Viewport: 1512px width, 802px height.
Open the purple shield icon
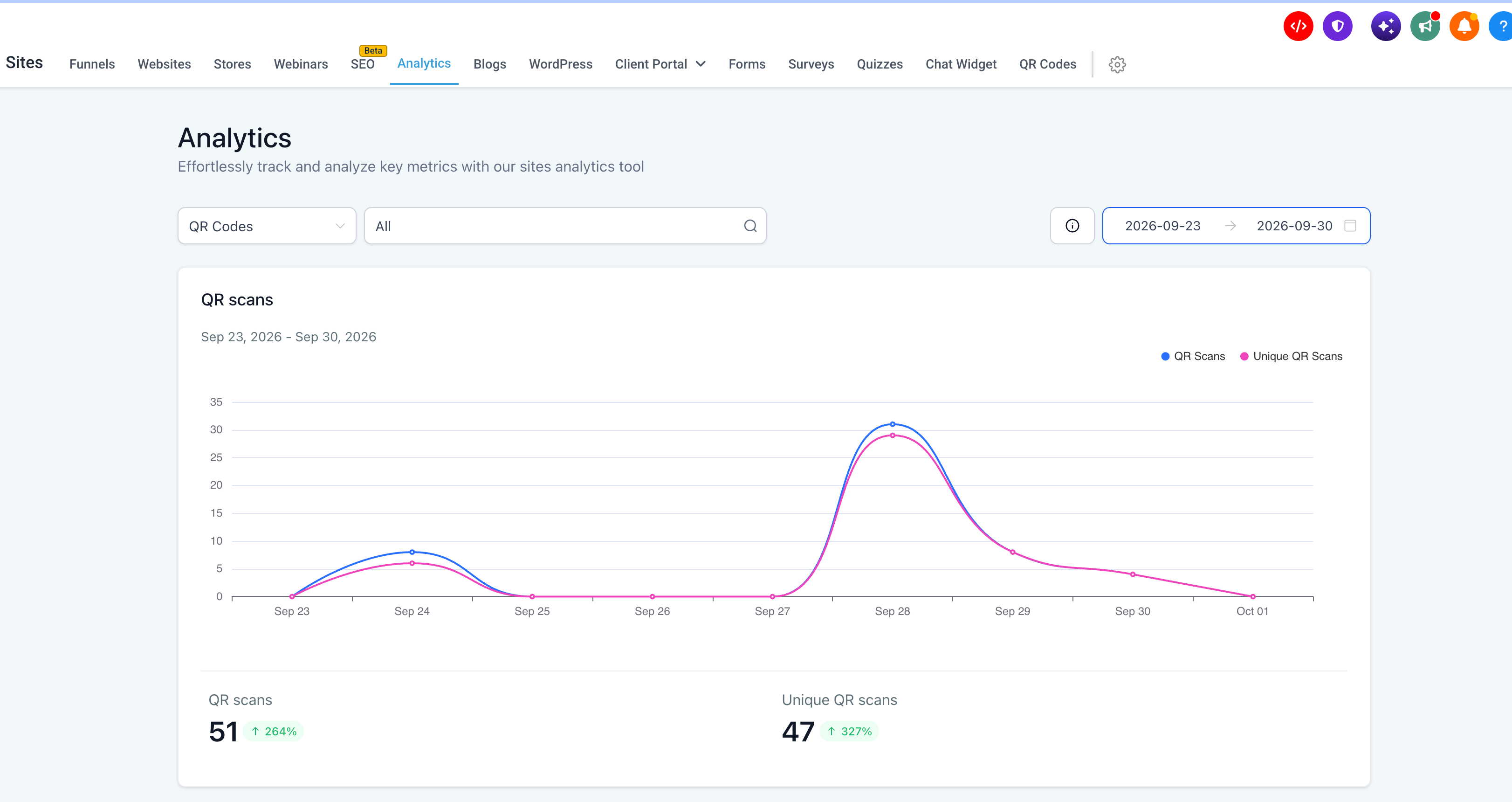point(1337,27)
